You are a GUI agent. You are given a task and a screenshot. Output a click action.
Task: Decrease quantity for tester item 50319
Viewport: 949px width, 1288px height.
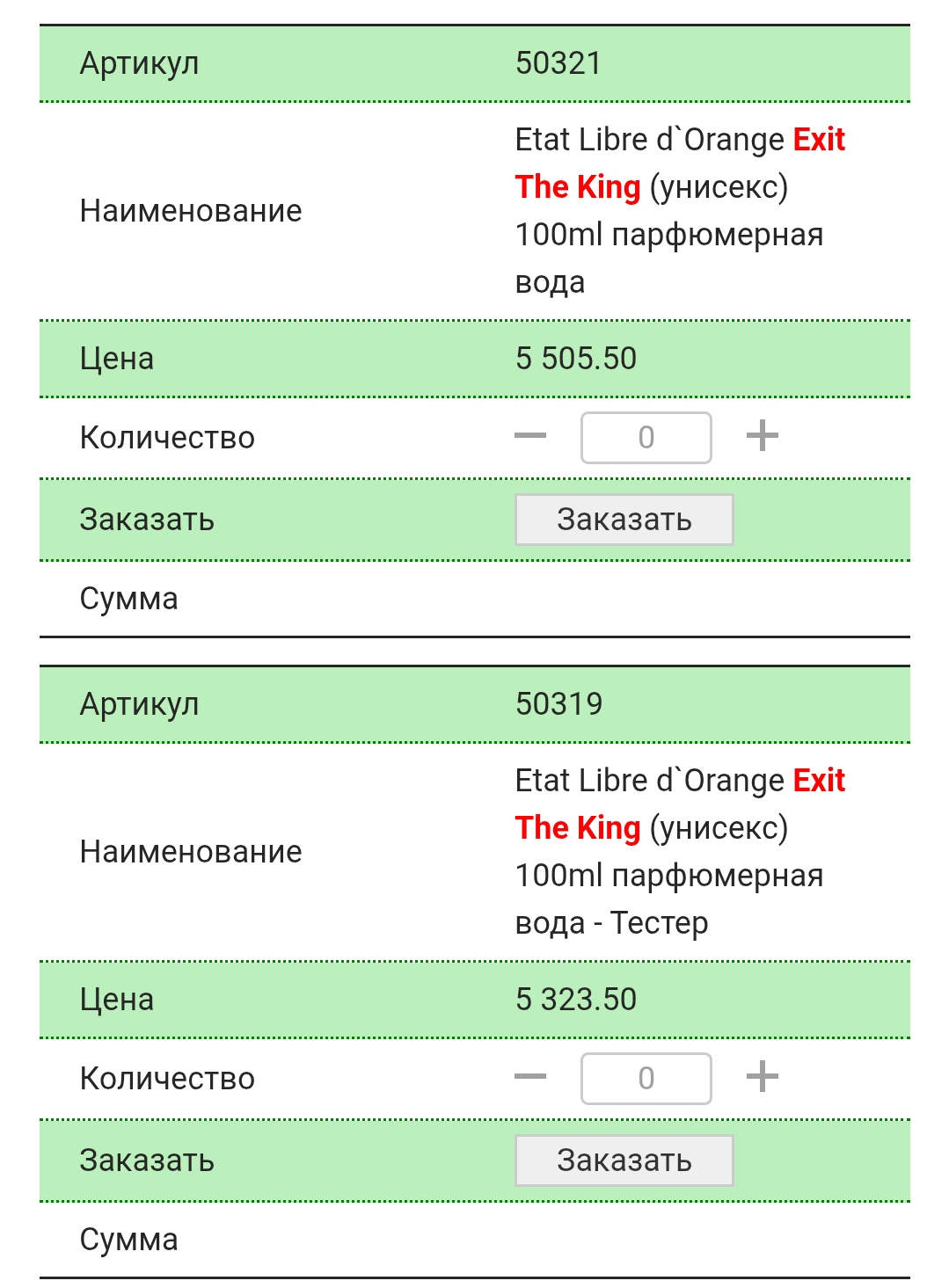530,1078
